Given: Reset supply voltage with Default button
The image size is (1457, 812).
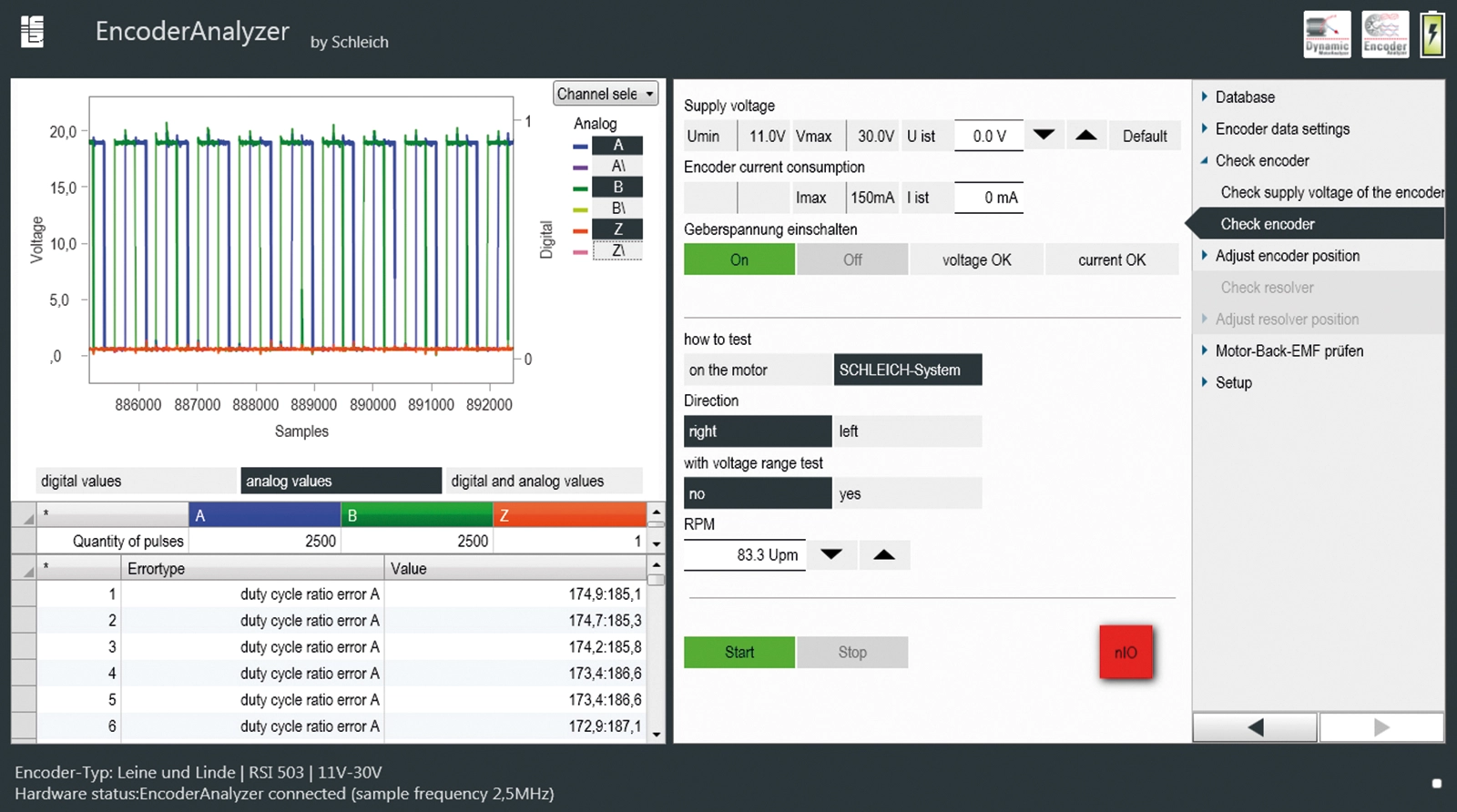Looking at the screenshot, I should [1144, 137].
